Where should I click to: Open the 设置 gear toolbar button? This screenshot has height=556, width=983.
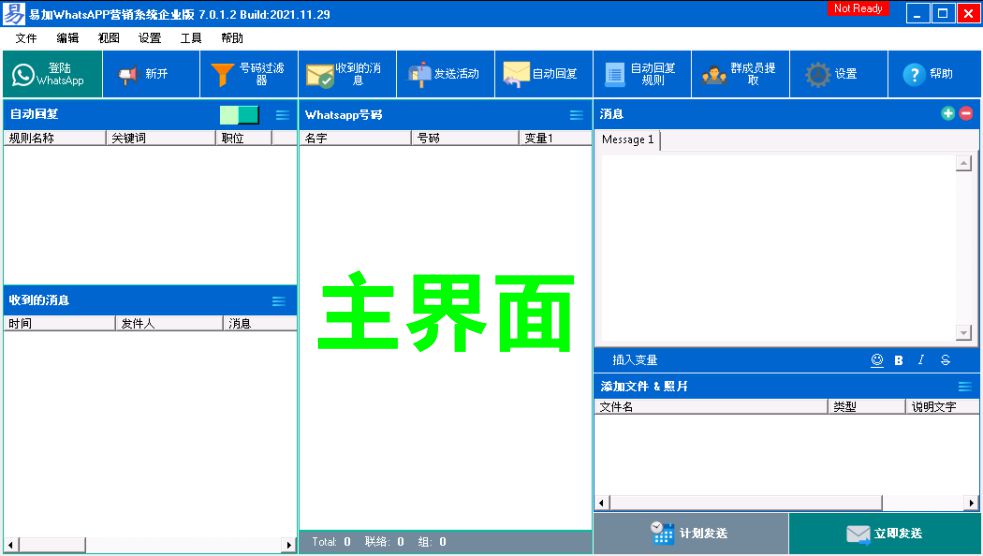click(839, 74)
